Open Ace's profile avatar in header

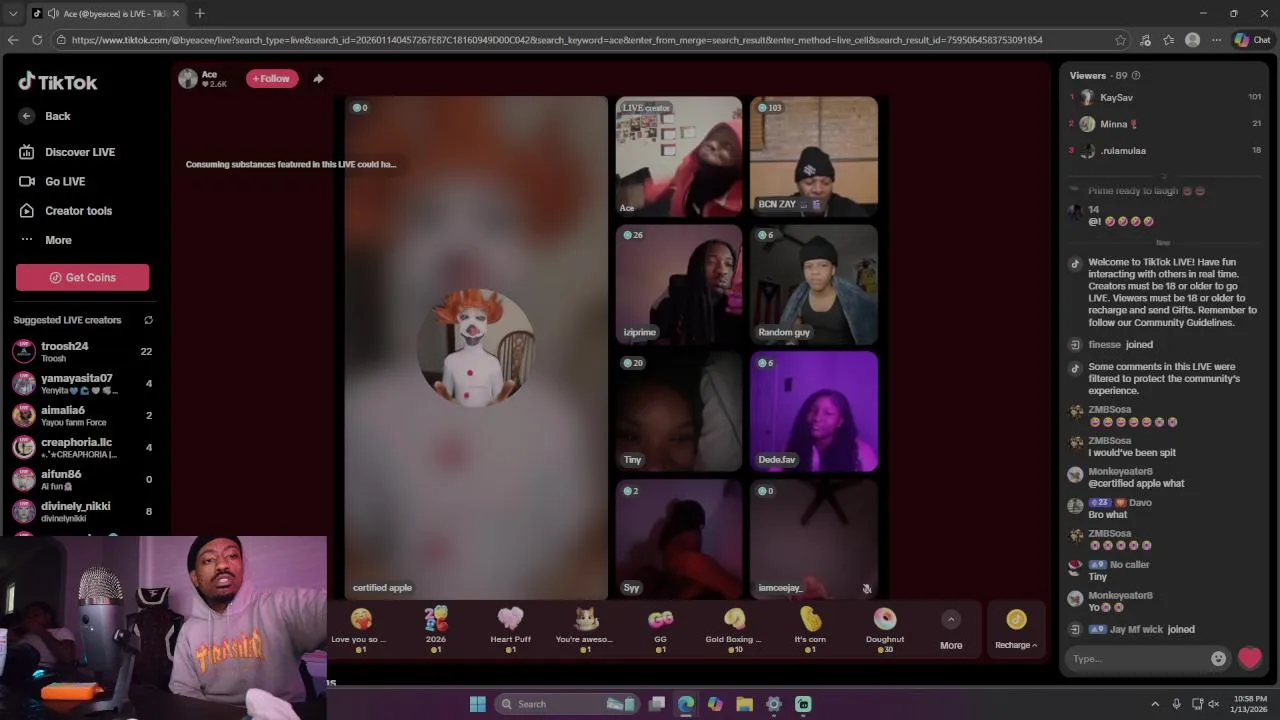click(188, 79)
